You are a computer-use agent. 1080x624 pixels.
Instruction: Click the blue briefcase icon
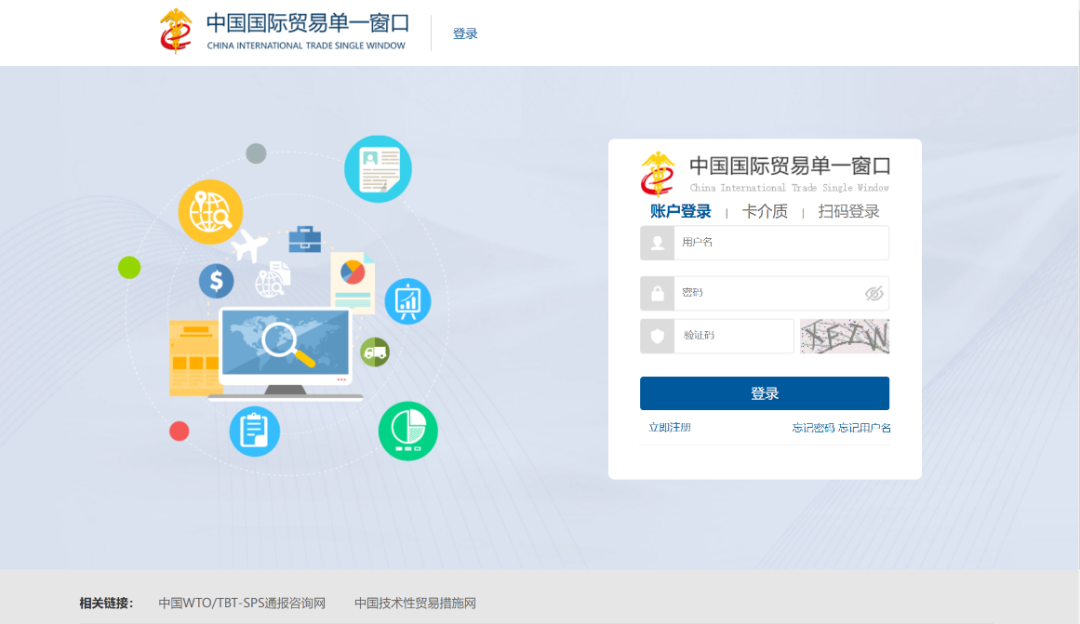[304, 239]
